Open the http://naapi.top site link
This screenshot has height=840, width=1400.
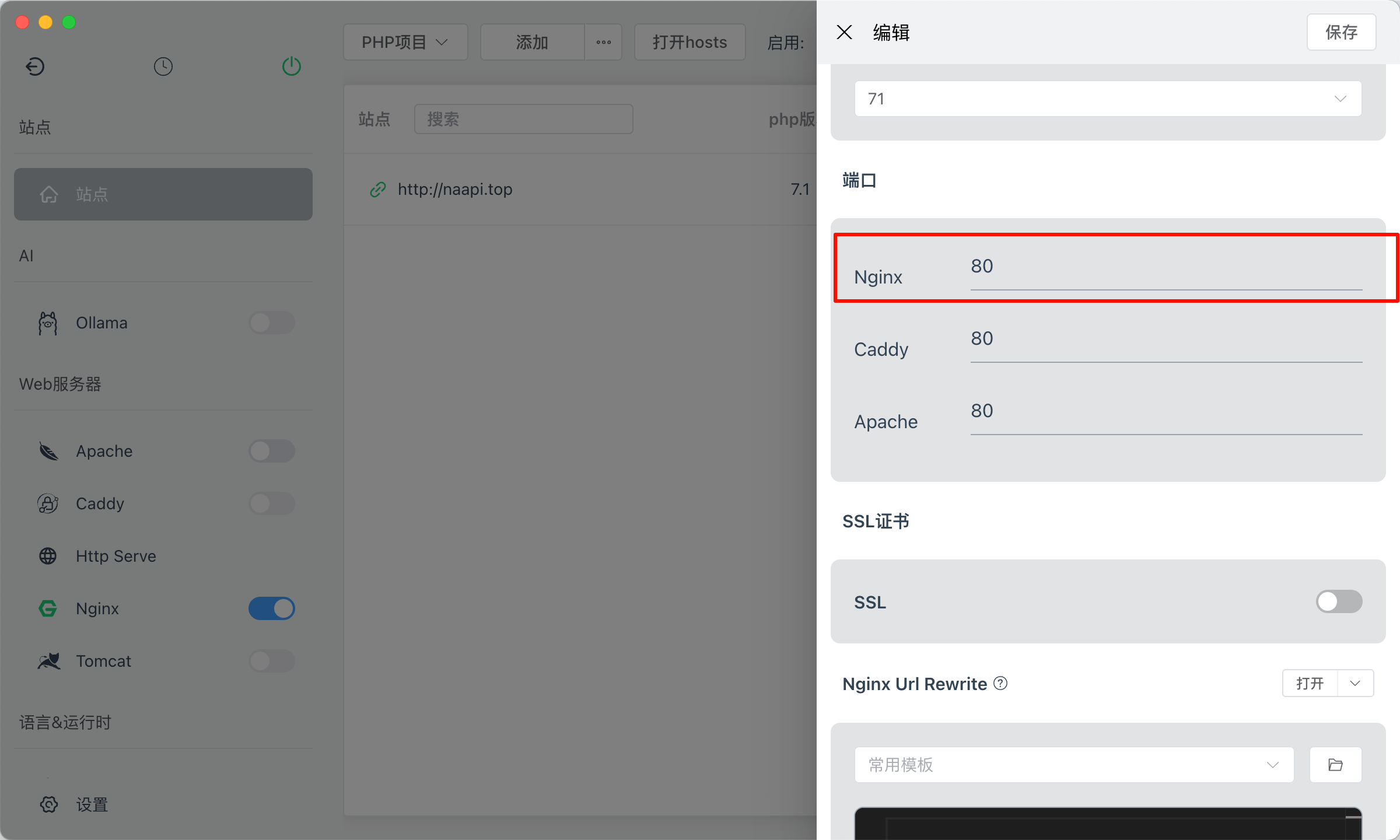point(455,189)
